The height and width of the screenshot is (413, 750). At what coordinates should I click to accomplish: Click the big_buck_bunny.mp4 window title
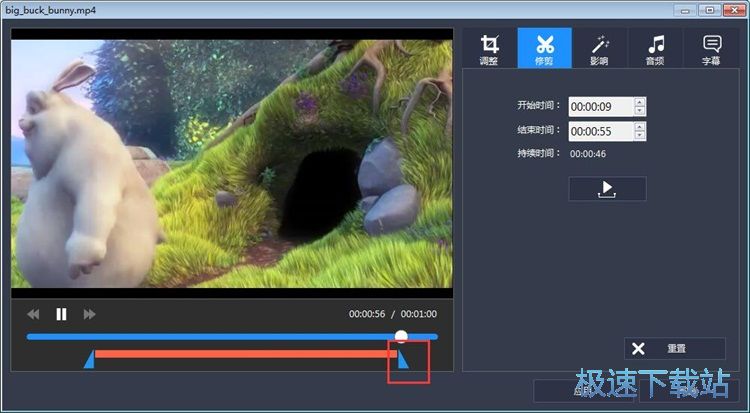51,10
